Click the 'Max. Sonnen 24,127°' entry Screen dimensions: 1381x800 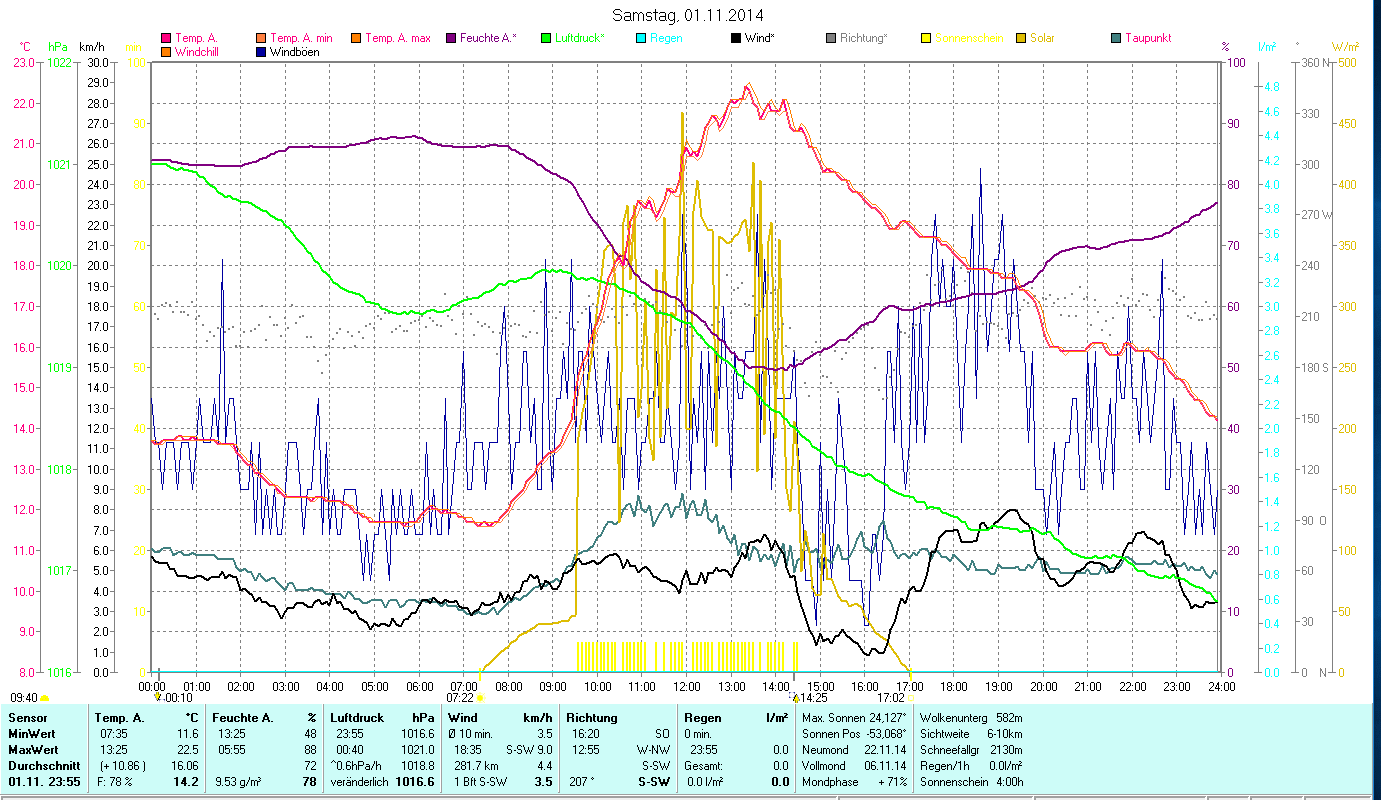click(854, 718)
